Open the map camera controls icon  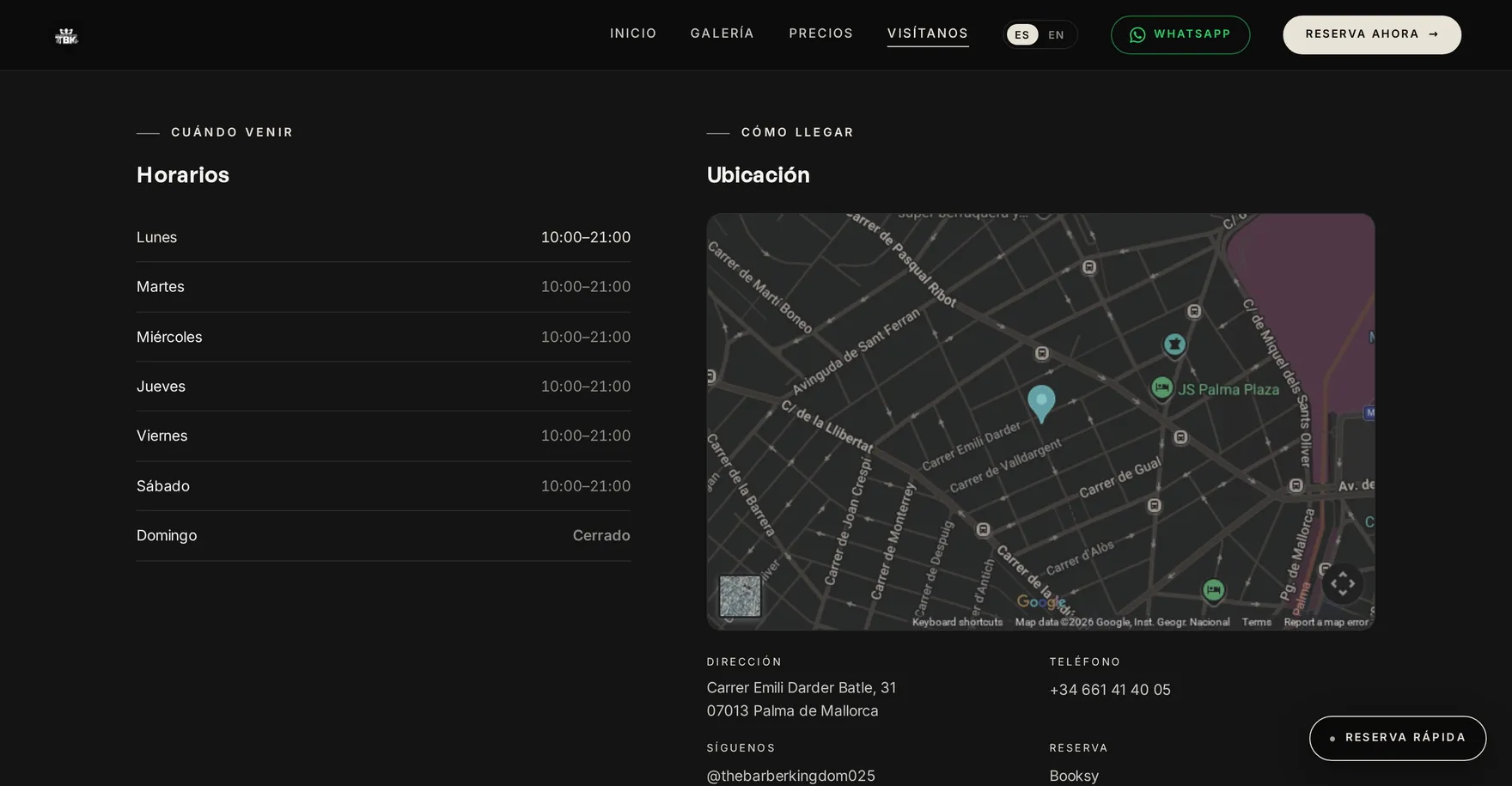click(1342, 584)
